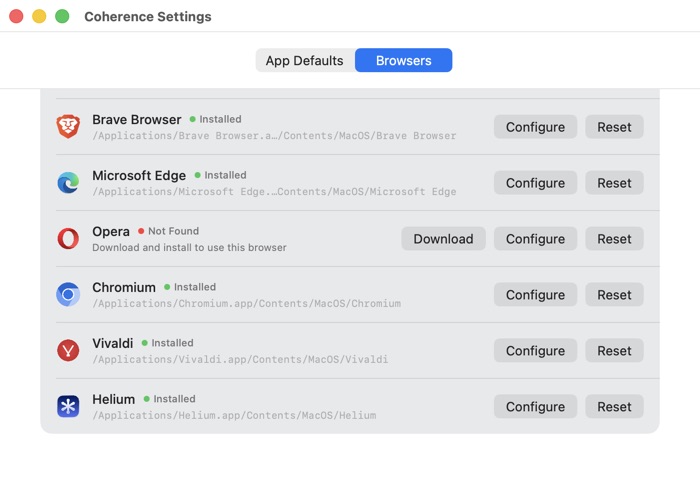
Task: Click Chromium's Installed status
Action: click(x=190, y=287)
